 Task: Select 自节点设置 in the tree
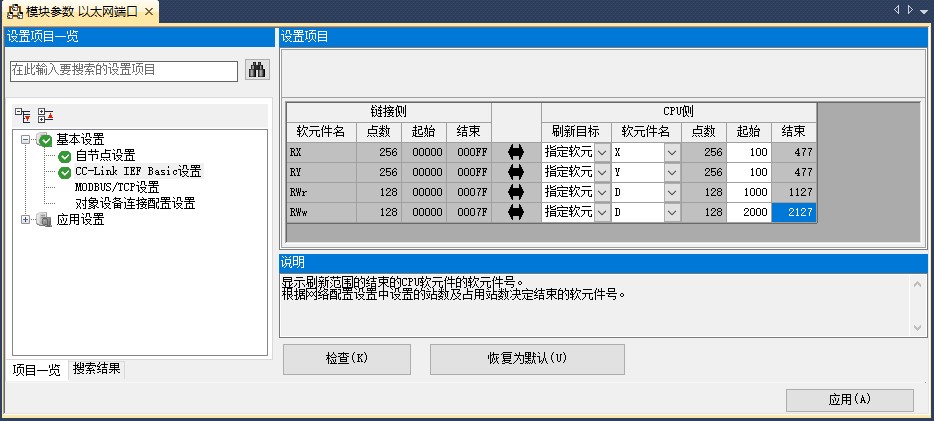105,157
